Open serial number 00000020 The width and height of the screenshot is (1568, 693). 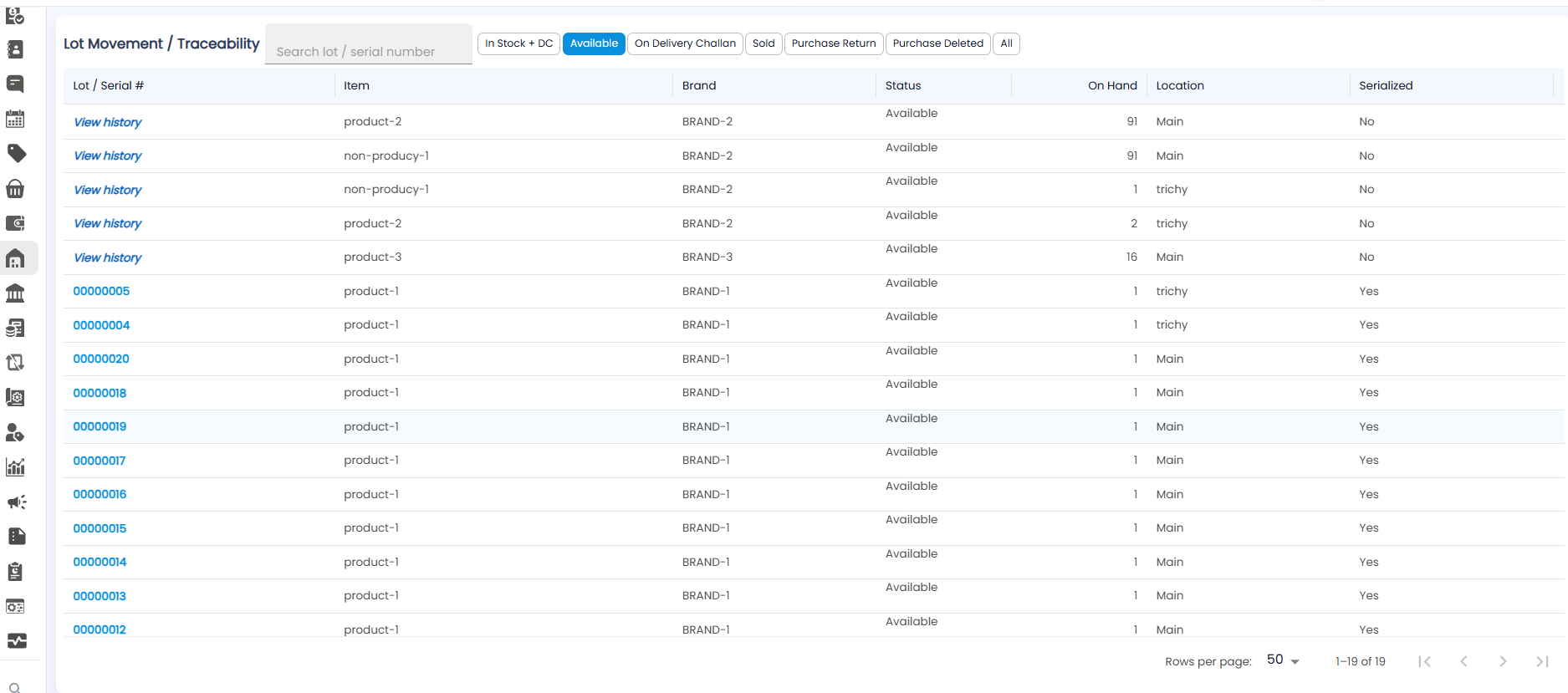(x=101, y=359)
